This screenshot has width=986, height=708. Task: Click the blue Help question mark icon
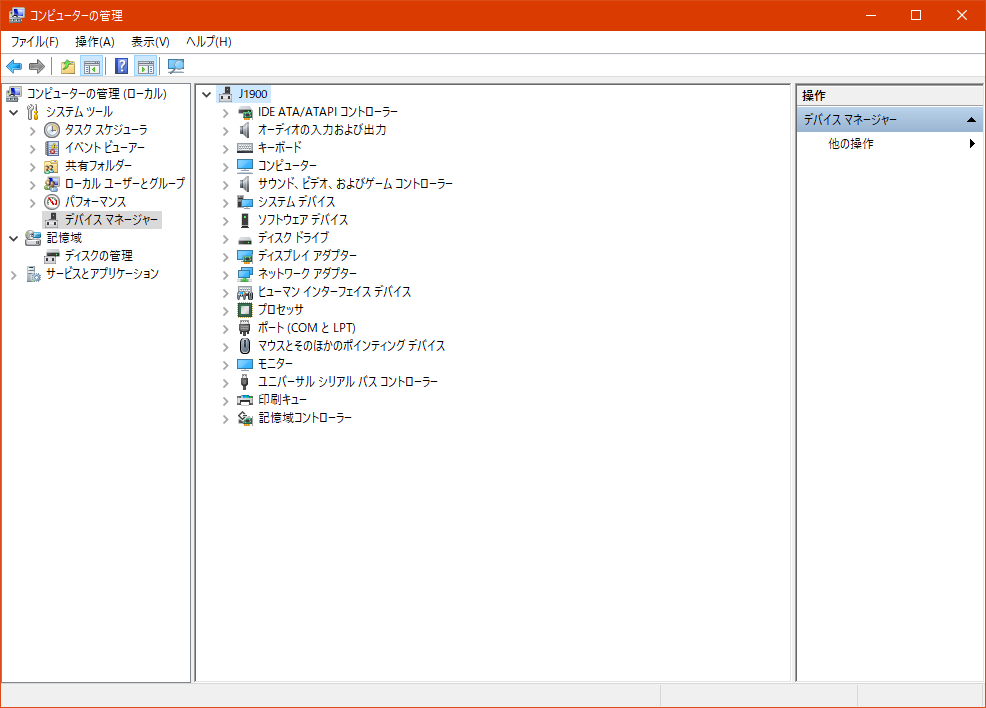[121, 67]
